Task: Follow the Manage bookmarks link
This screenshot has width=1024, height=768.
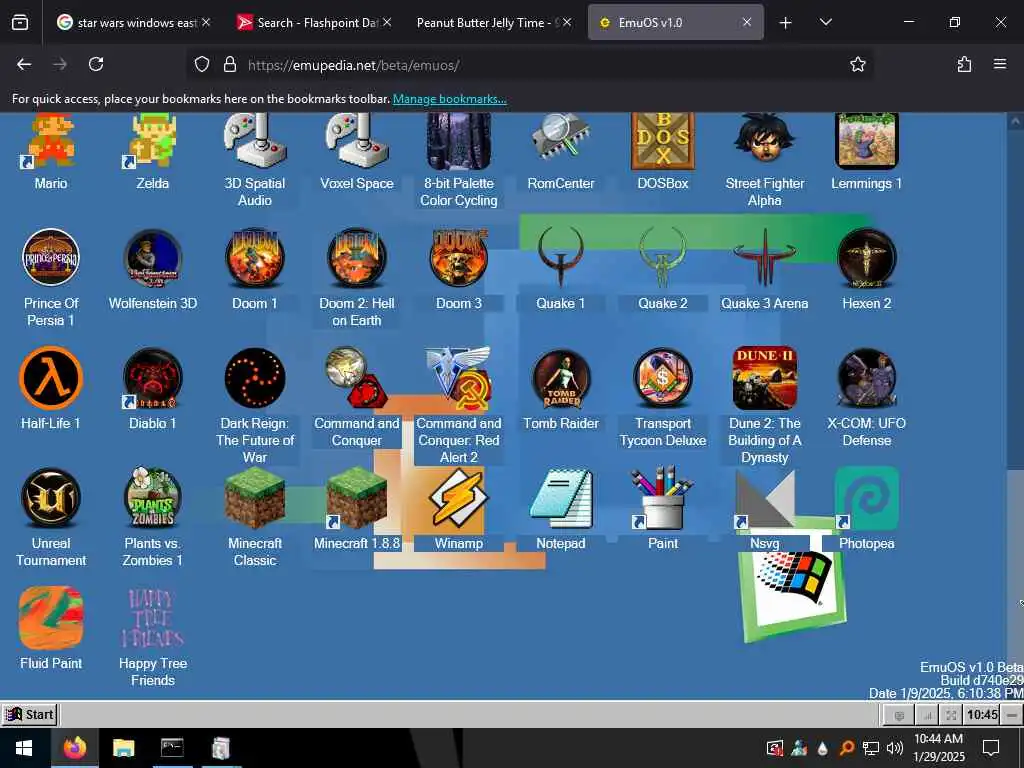Action: click(449, 99)
